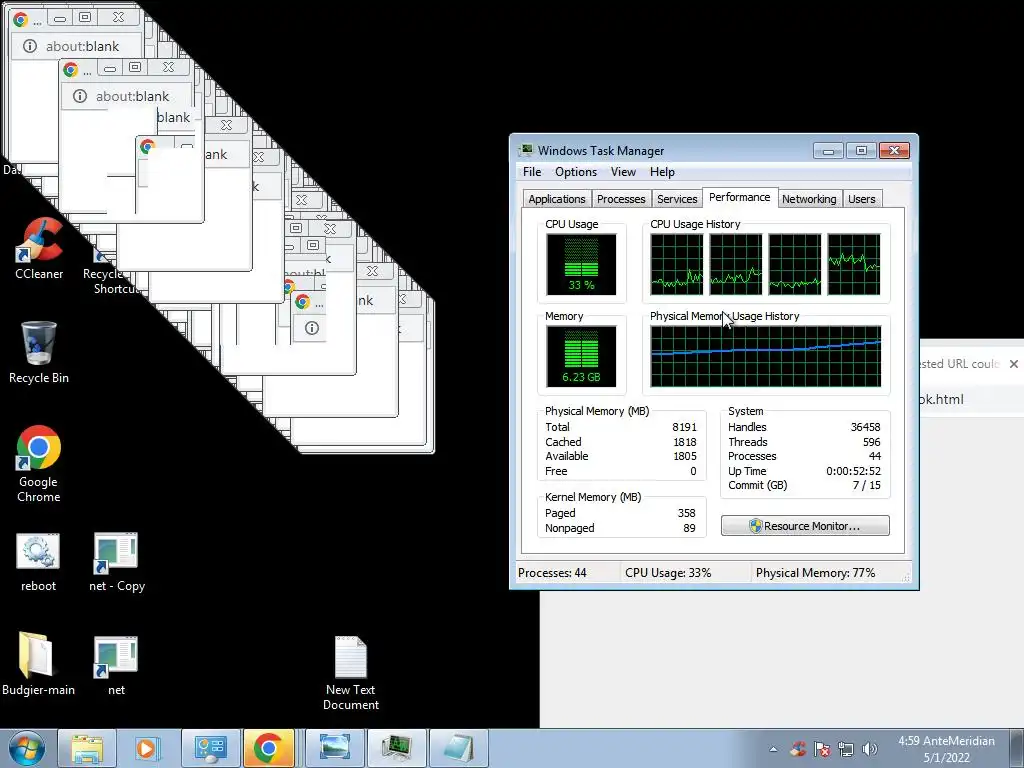Click the about:blank address in topmost Chrome window
Image resolution: width=1024 pixels, height=768 pixels.
[x=82, y=46]
